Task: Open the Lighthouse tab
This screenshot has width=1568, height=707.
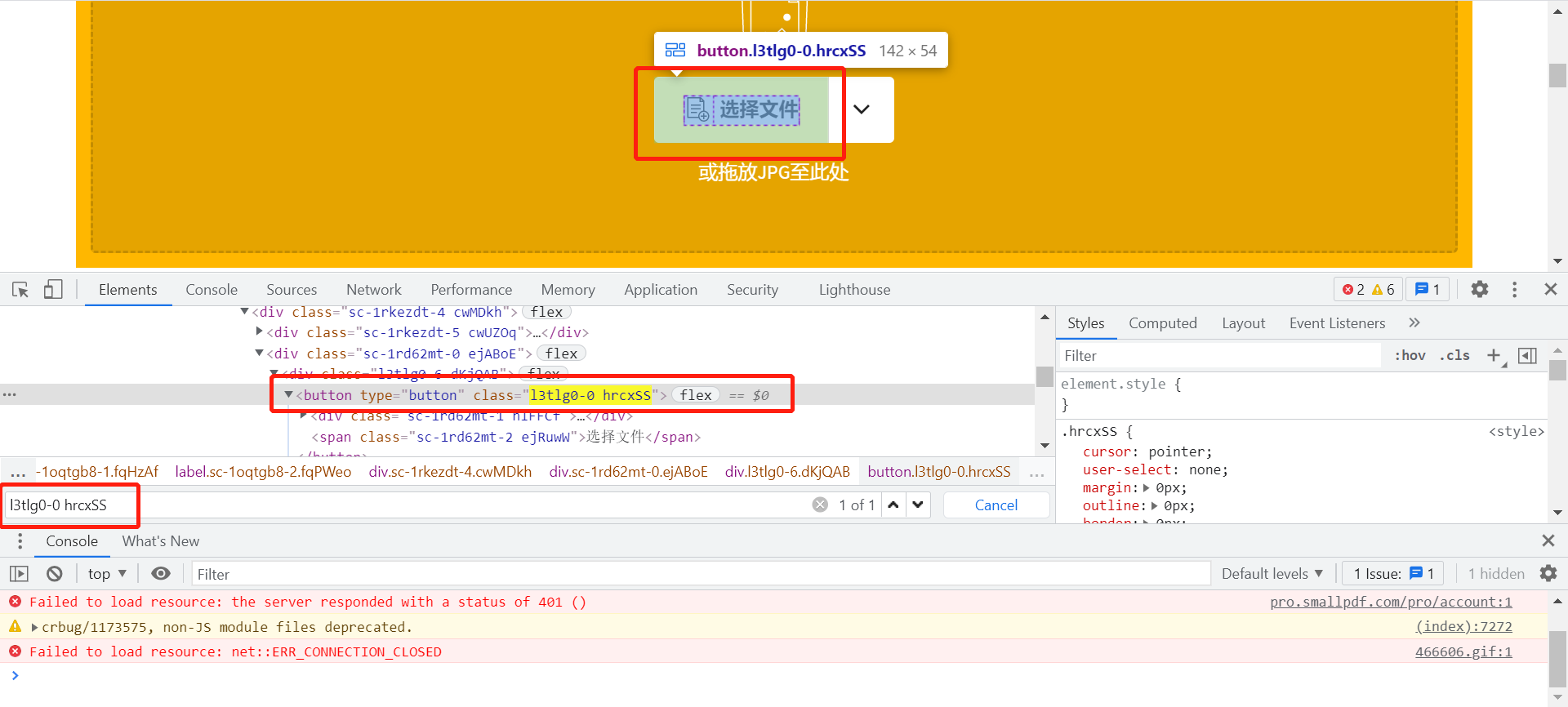Action: (854, 290)
